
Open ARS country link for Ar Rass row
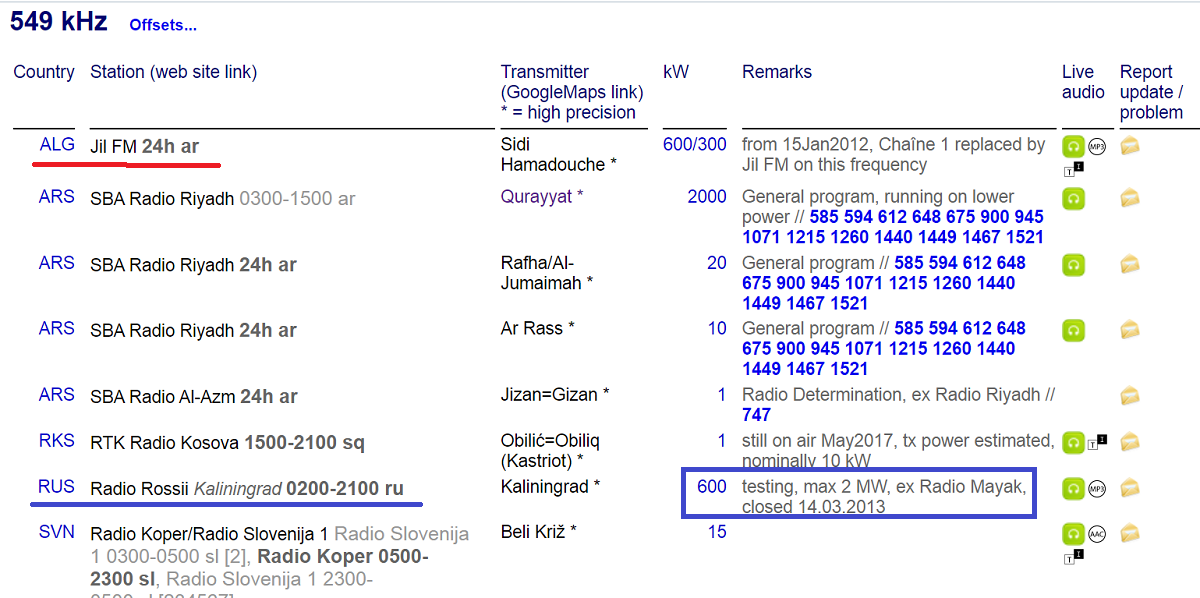57,328
